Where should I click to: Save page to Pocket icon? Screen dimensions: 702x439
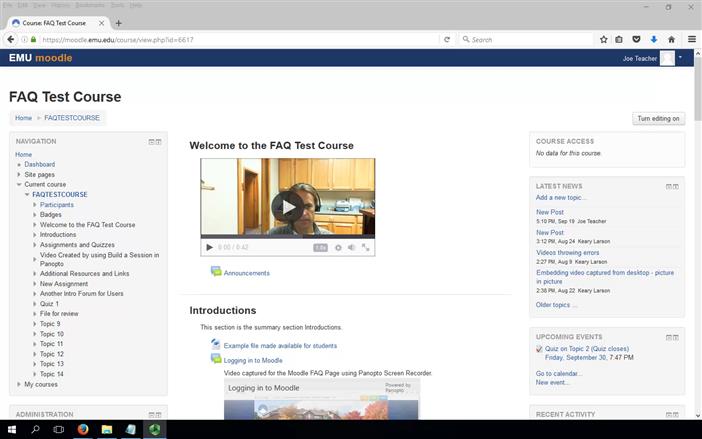click(636, 40)
